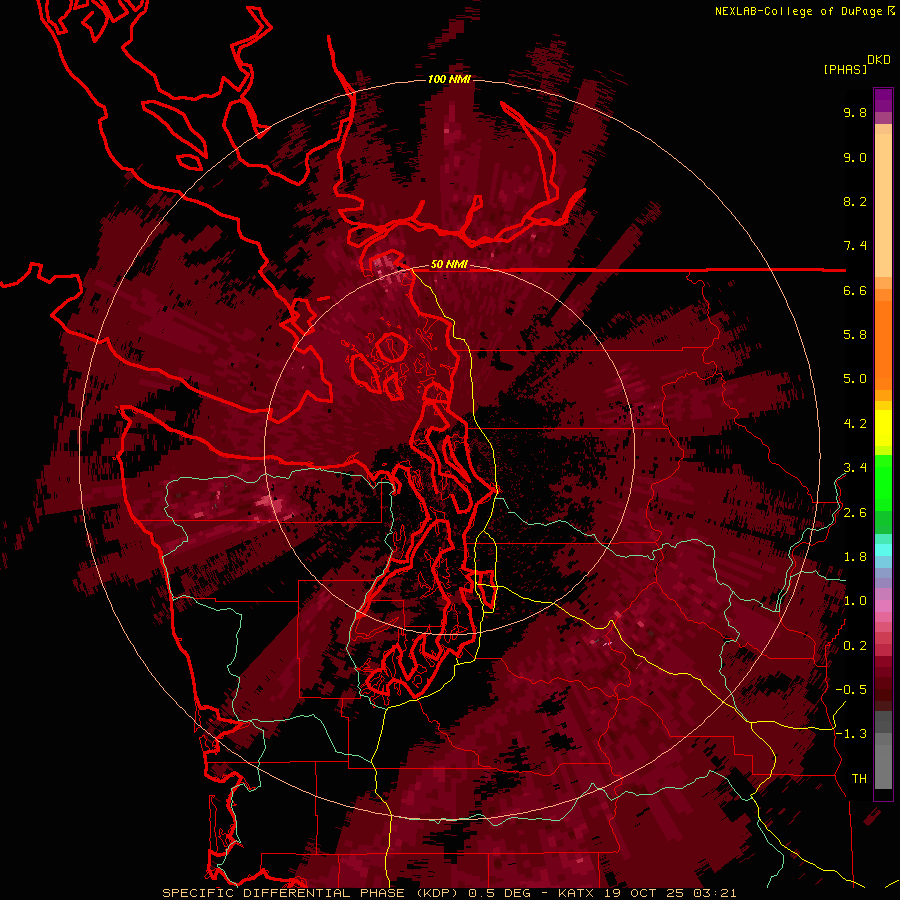Screen dimensions: 900x900
Task: Click the [PHAS] units label
Action: (845, 69)
